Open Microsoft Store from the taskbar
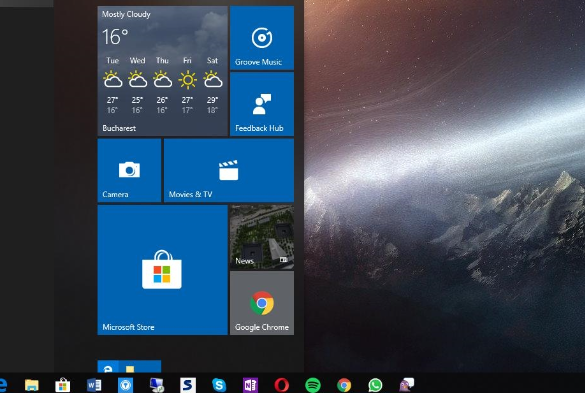The height and width of the screenshot is (393, 585). click(63, 385)
